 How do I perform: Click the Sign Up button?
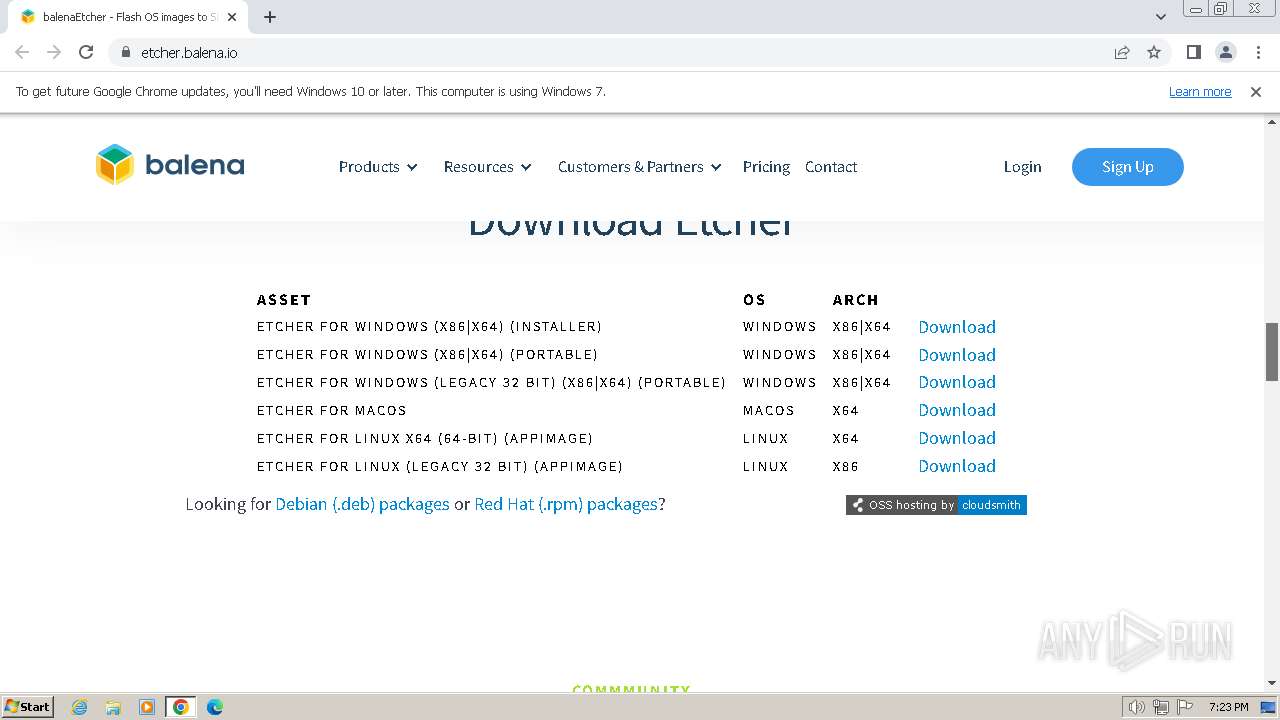1128,167
